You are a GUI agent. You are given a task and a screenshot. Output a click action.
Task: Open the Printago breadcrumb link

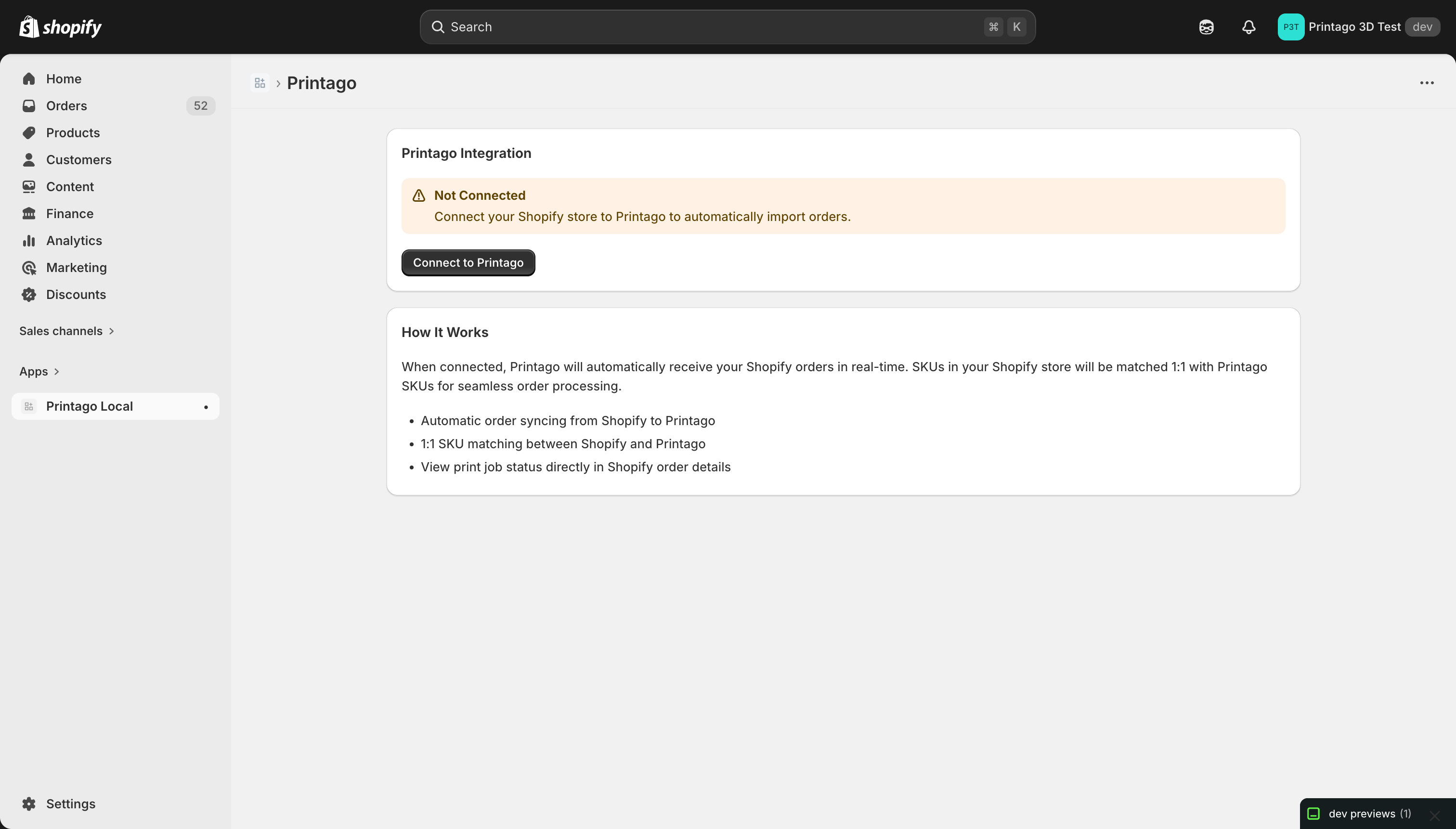(321, 82)
